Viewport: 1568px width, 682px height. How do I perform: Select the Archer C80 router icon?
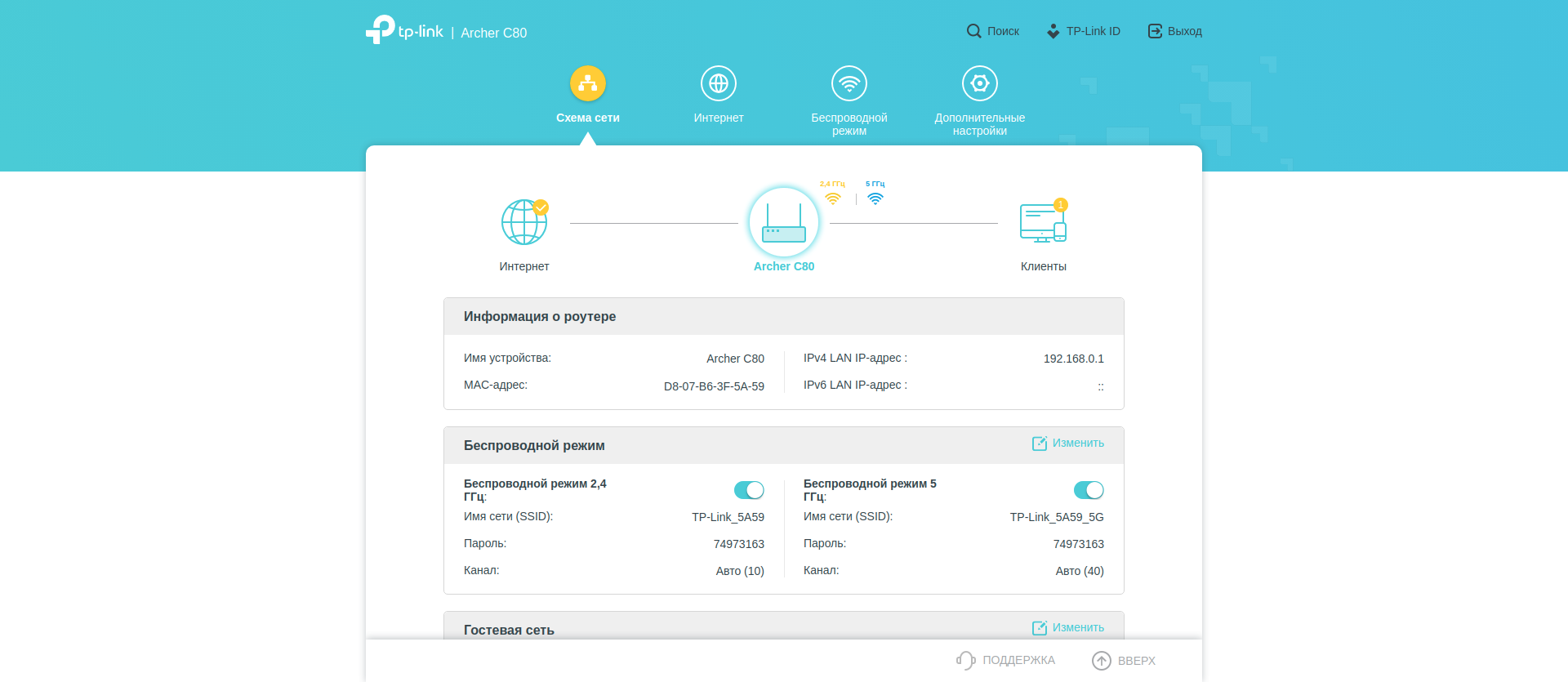(x=783, y=223)
